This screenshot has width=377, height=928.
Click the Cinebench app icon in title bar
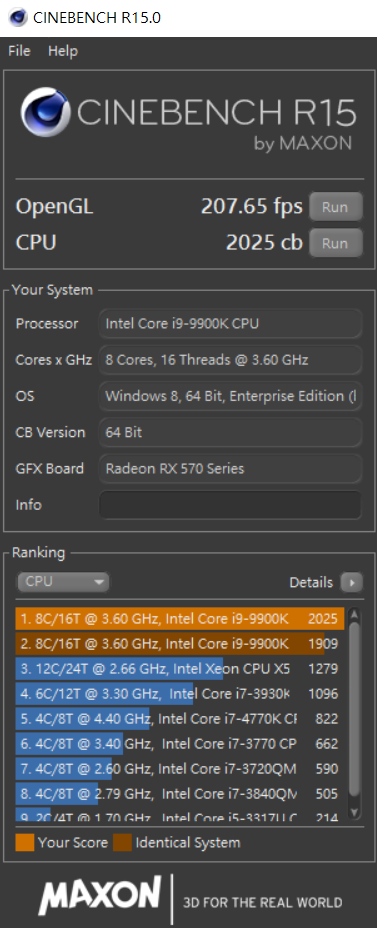pyautogui.click(x=18, y=18)
